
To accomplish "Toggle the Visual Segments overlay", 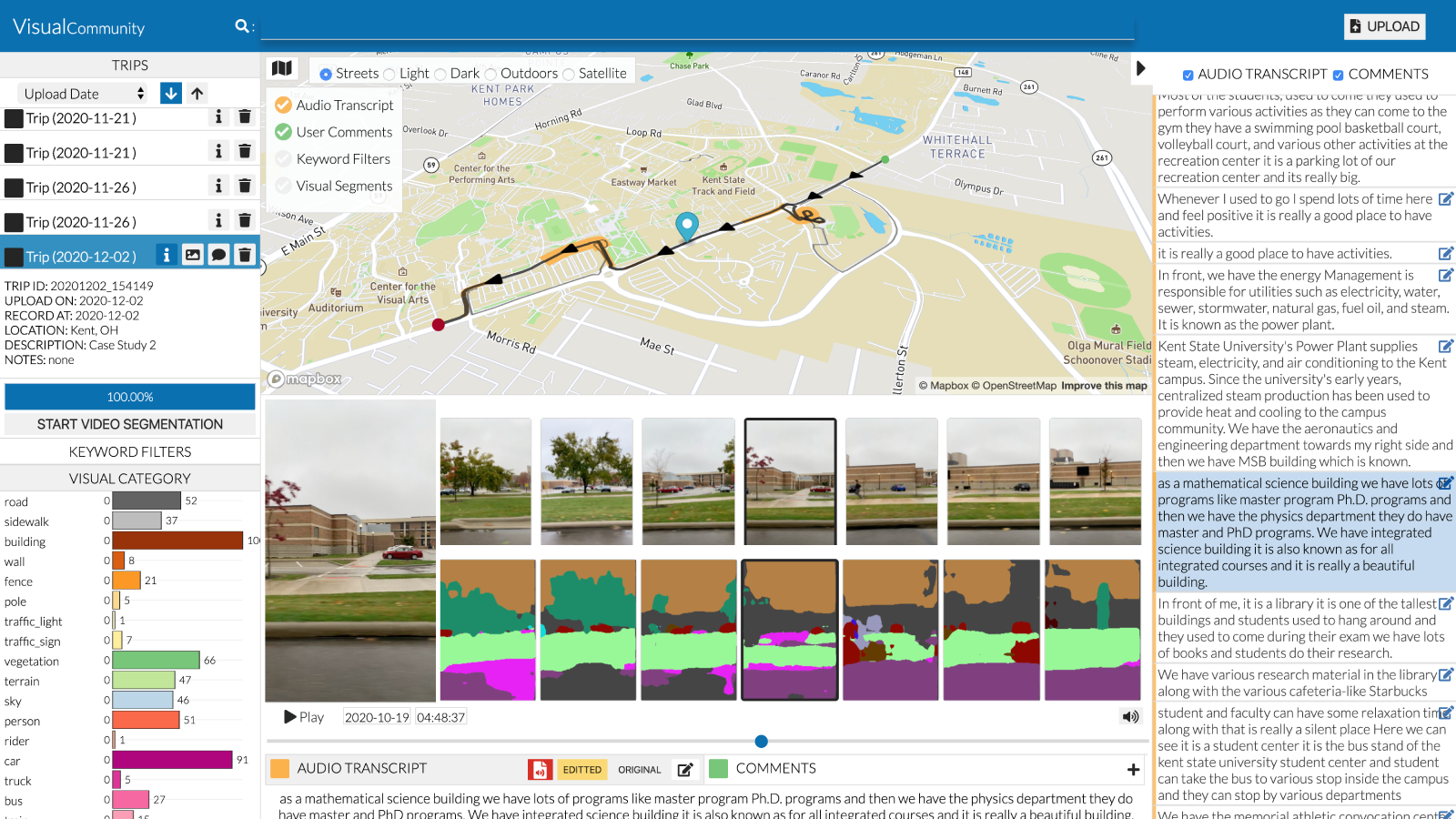I will coord(284,186).
